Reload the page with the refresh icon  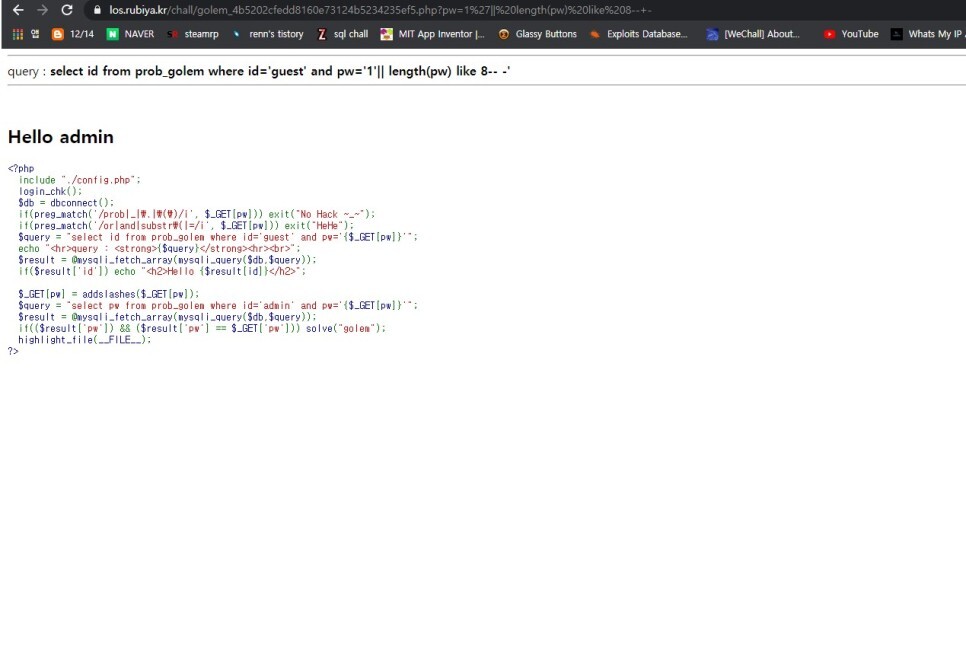pos(67,10)
